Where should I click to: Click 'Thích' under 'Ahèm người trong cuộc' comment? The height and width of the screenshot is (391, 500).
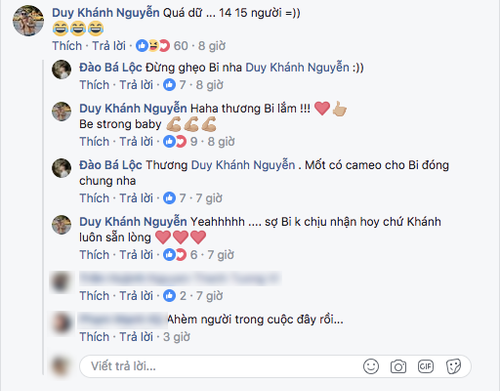94,337
